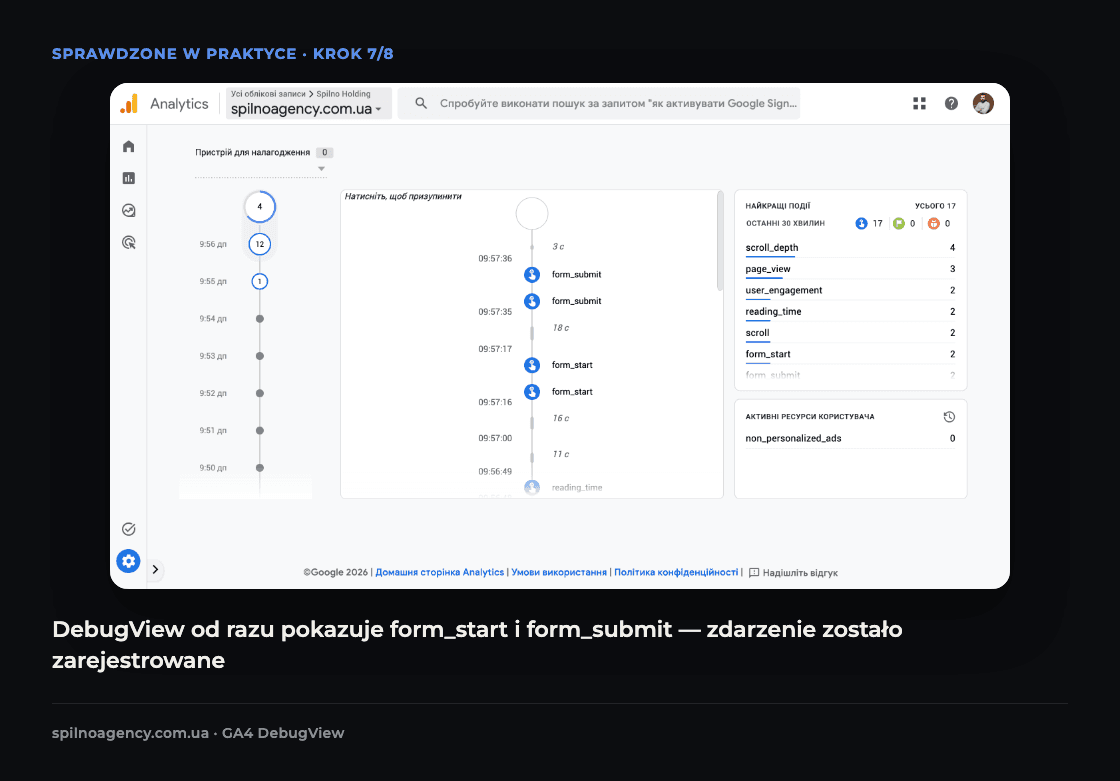Open the Configure checkmark icon
The height and width of the screenshot is (781, 1120).
tap(129, 529)
